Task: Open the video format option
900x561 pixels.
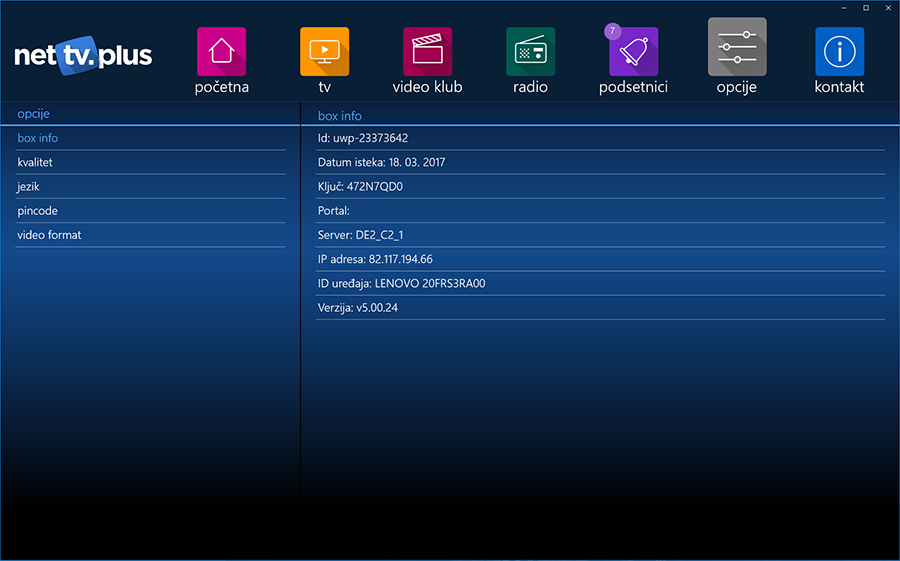Action: click(150, 235)
